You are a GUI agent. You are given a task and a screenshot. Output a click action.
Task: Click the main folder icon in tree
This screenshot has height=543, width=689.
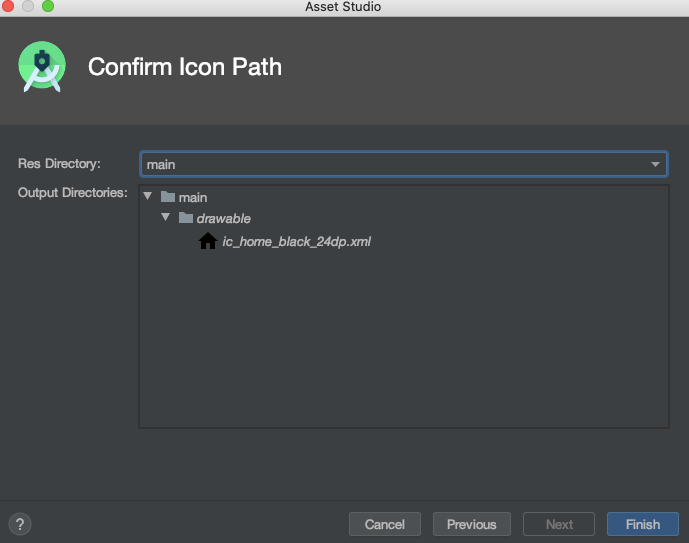[x=168, y=196]
